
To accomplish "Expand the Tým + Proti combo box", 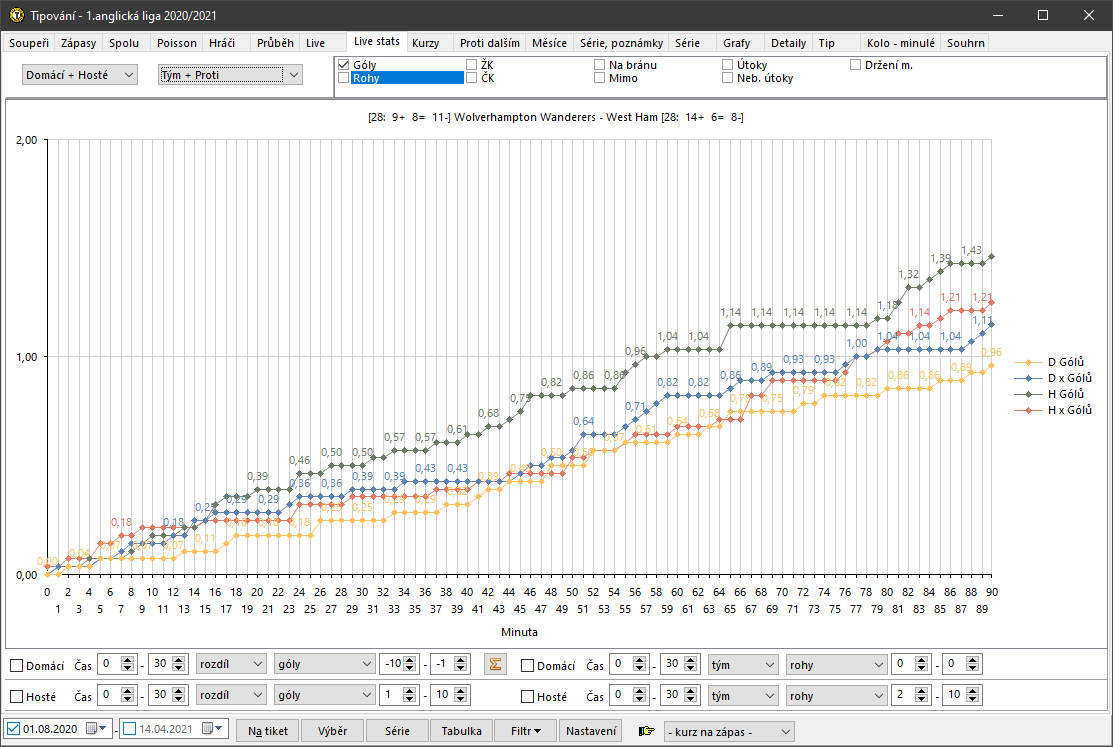I will [x=230, y=75].
